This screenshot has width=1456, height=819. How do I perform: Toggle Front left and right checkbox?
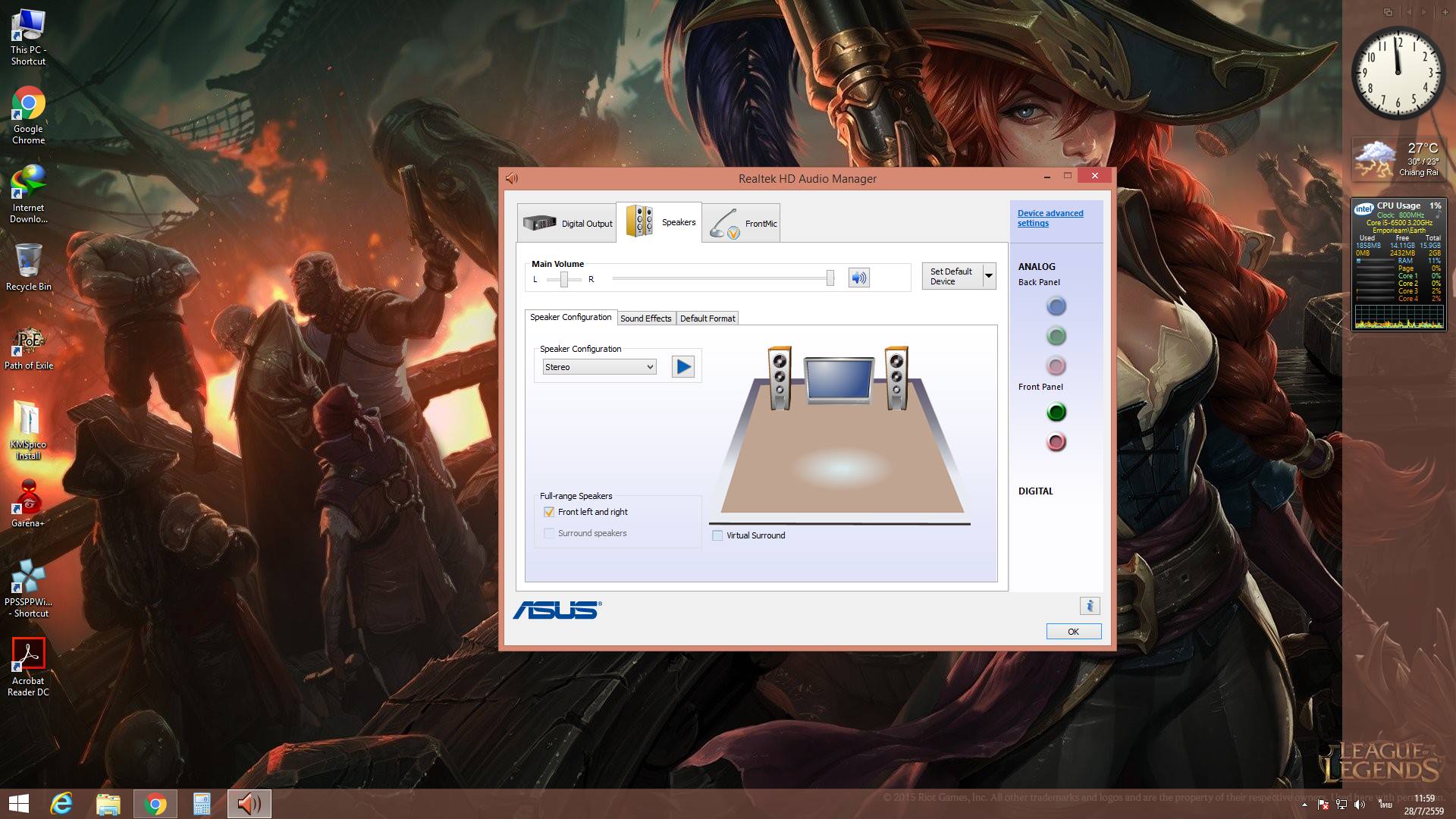click(x=549, y=512)
